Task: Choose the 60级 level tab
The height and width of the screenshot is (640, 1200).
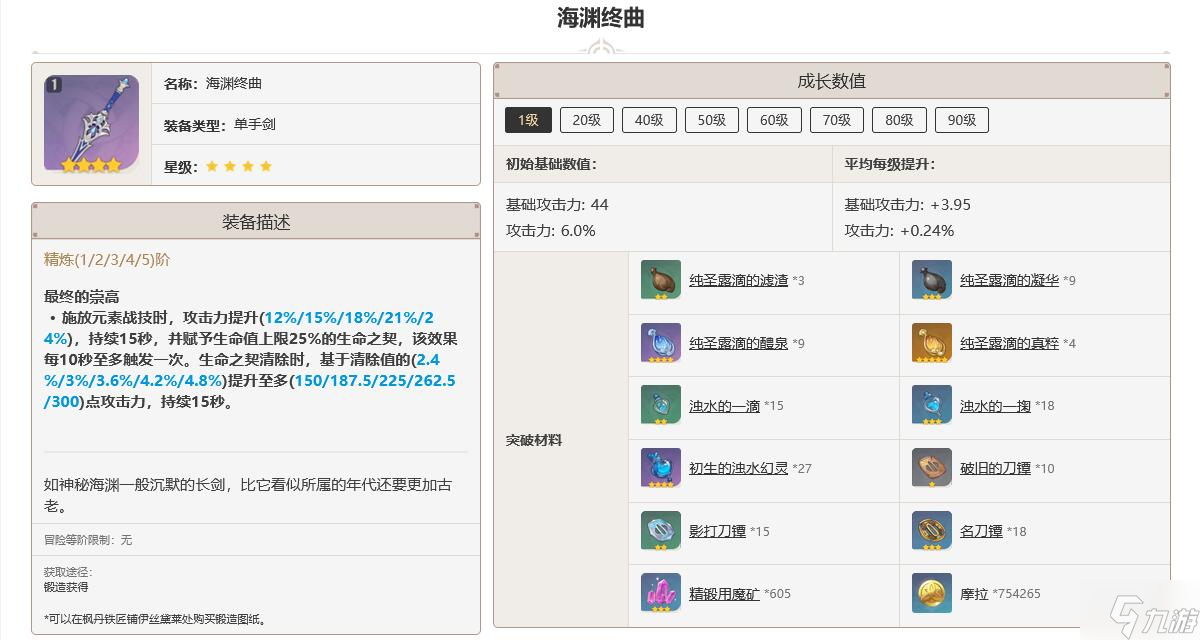Action: click(774, 120)
